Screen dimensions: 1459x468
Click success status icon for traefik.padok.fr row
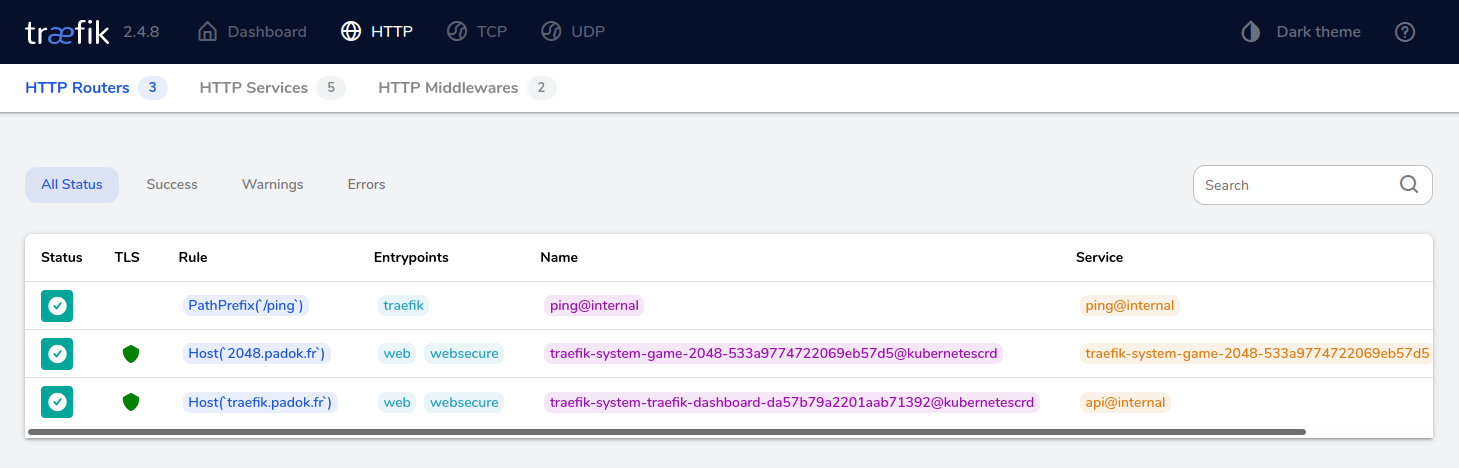point(57,402)
